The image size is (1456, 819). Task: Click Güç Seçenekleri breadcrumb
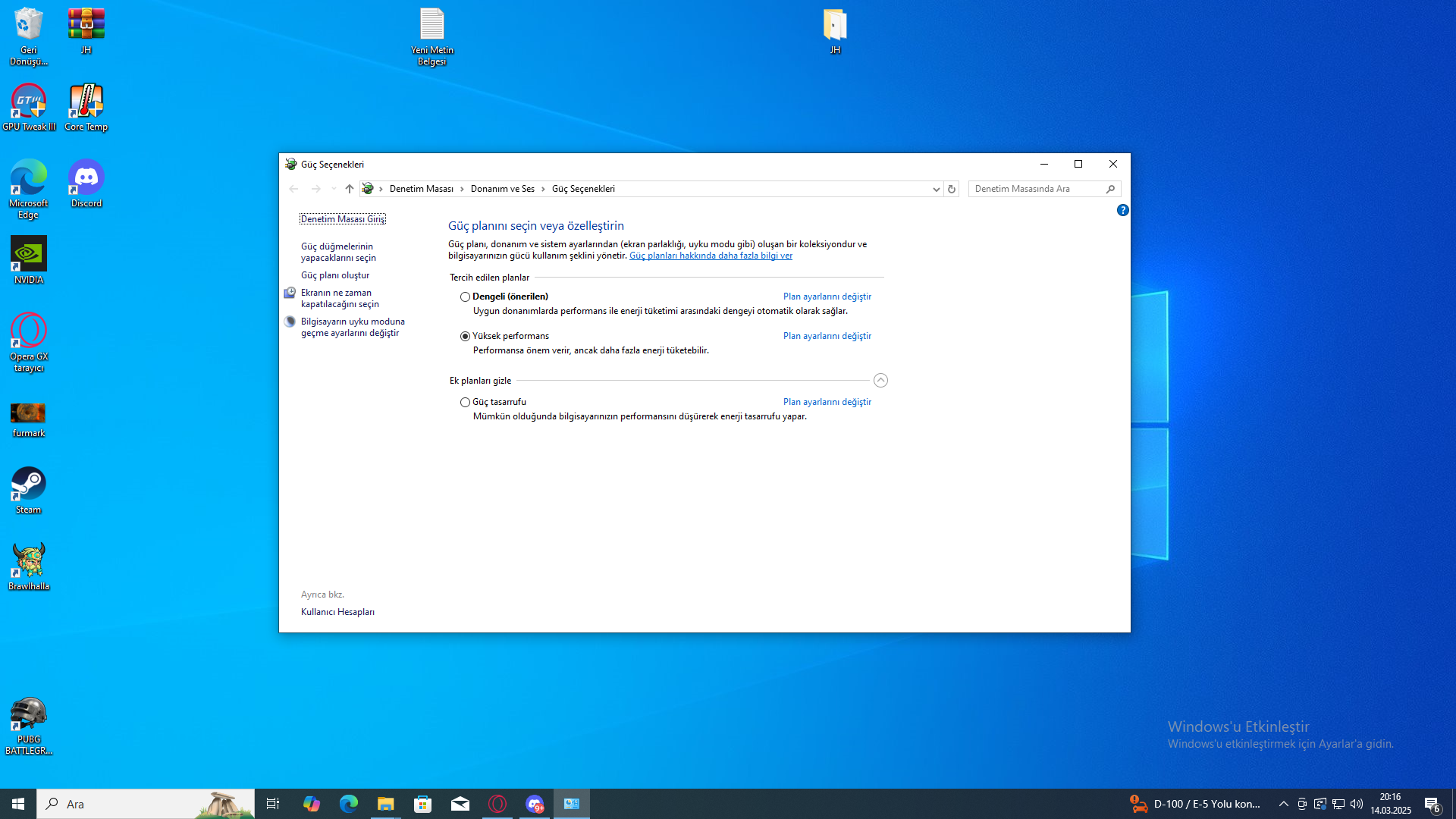point(583,189)
